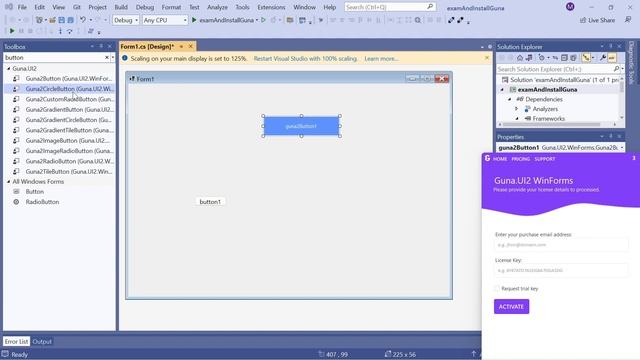Image resolution: width=640 pixels, height=360 pixels.
Task: Click highlighted Track Active Item icon
Action: point(586,58)
